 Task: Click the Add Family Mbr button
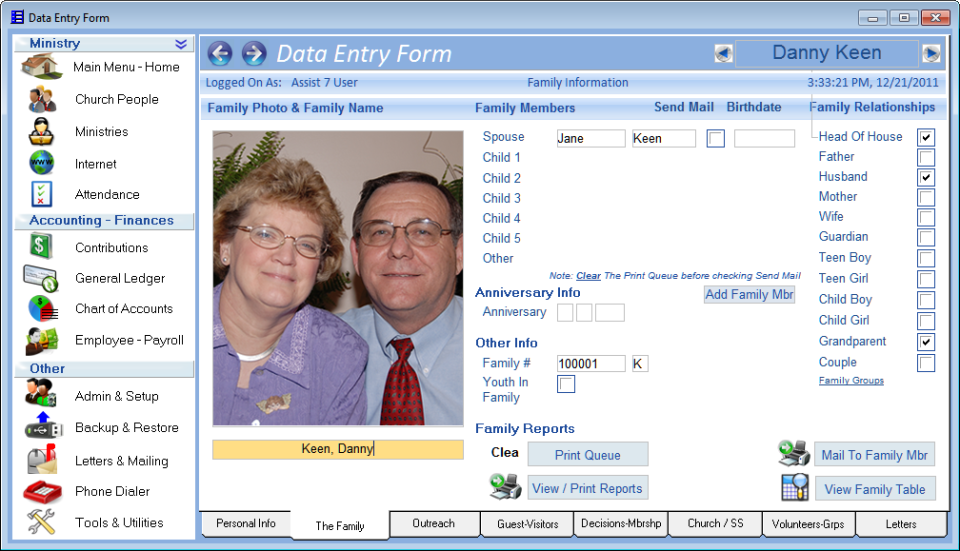pos(749,295)
